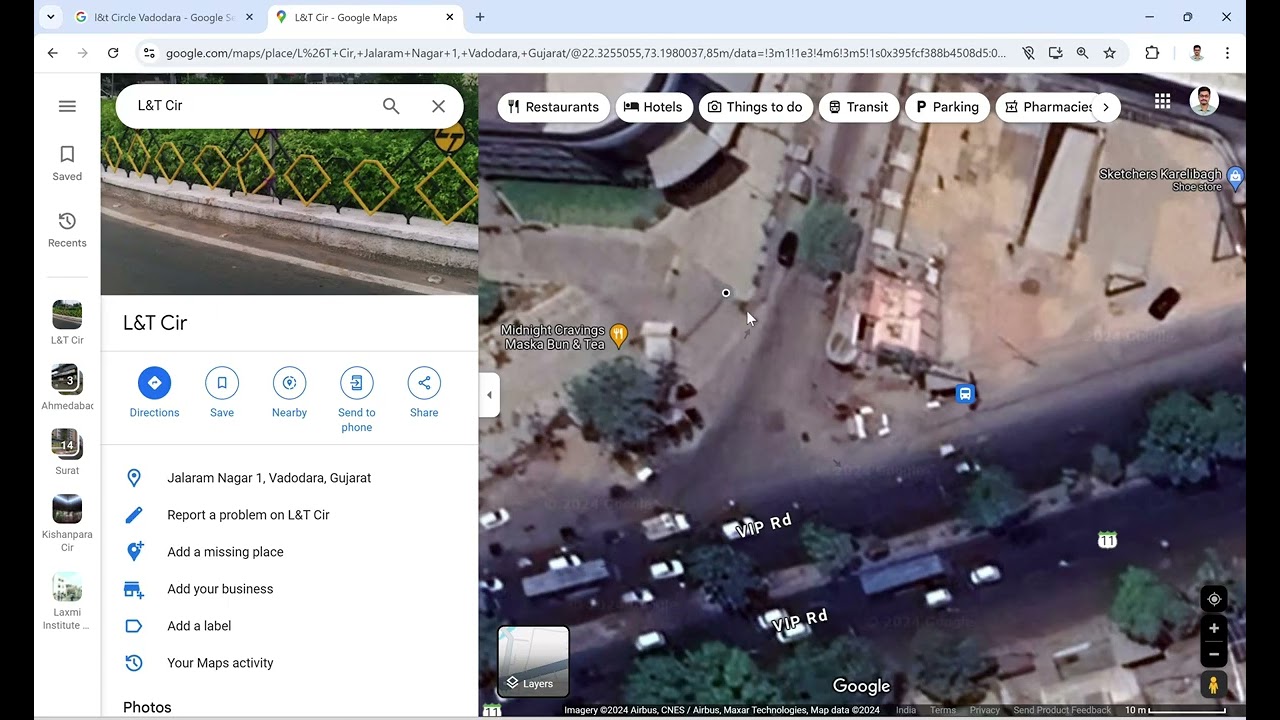The width and height of the screenshot is (1280, 720).
Task: Toggle the 10 m scale bar units
Action: (1175, 710)
